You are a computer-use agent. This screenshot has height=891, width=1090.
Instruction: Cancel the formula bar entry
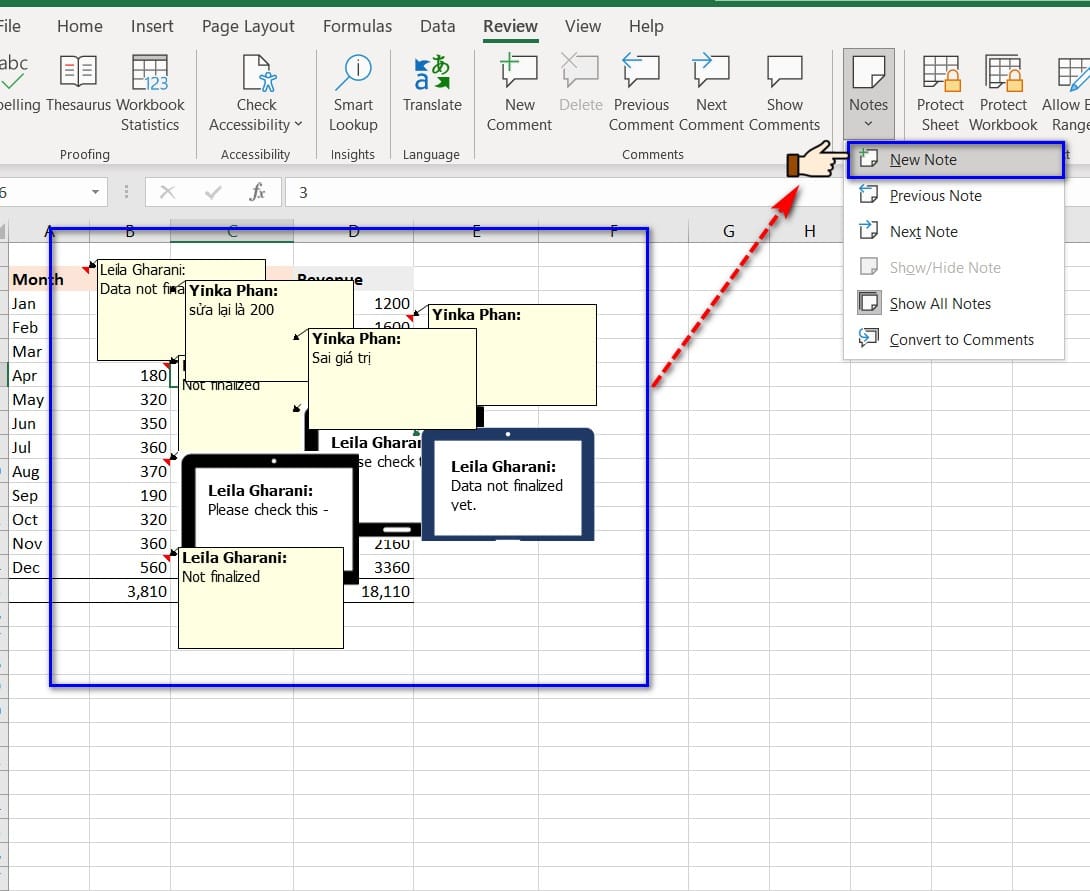tap(168, 192)
